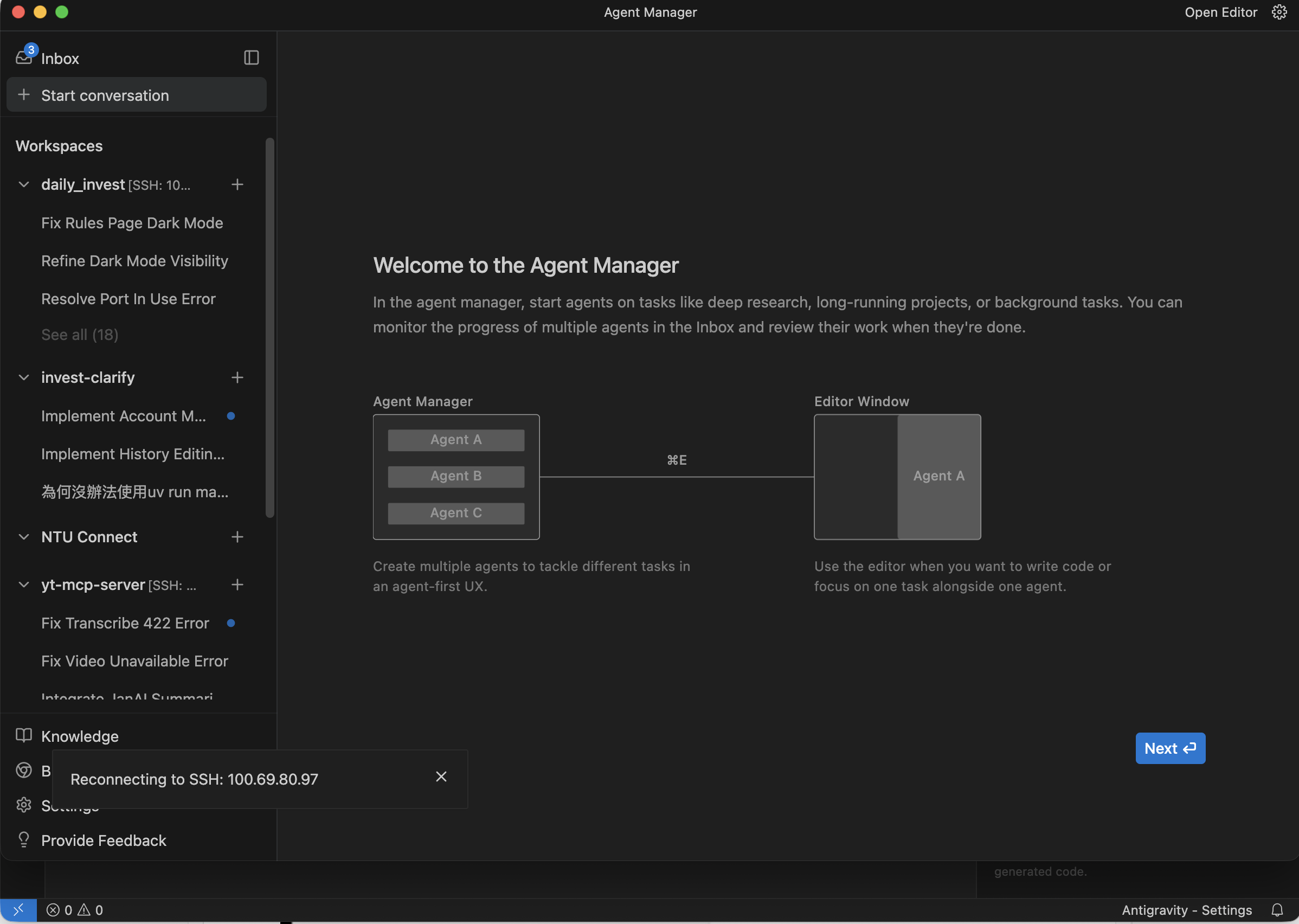Click See all (18) link
1299x924 pixels.
coord(80,335)
